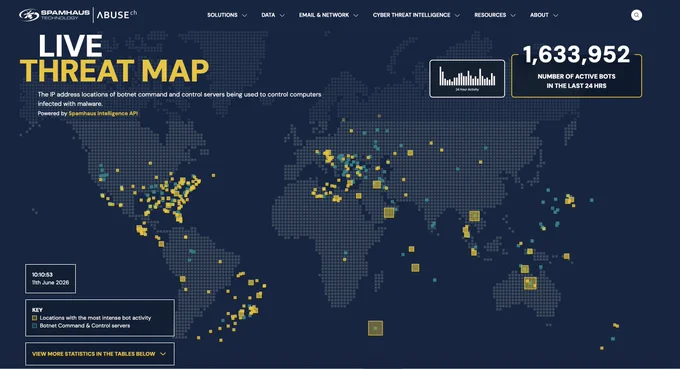
Task: Expand the Cyber Threat Intelligence chevron
Action: tap(457, 16)
